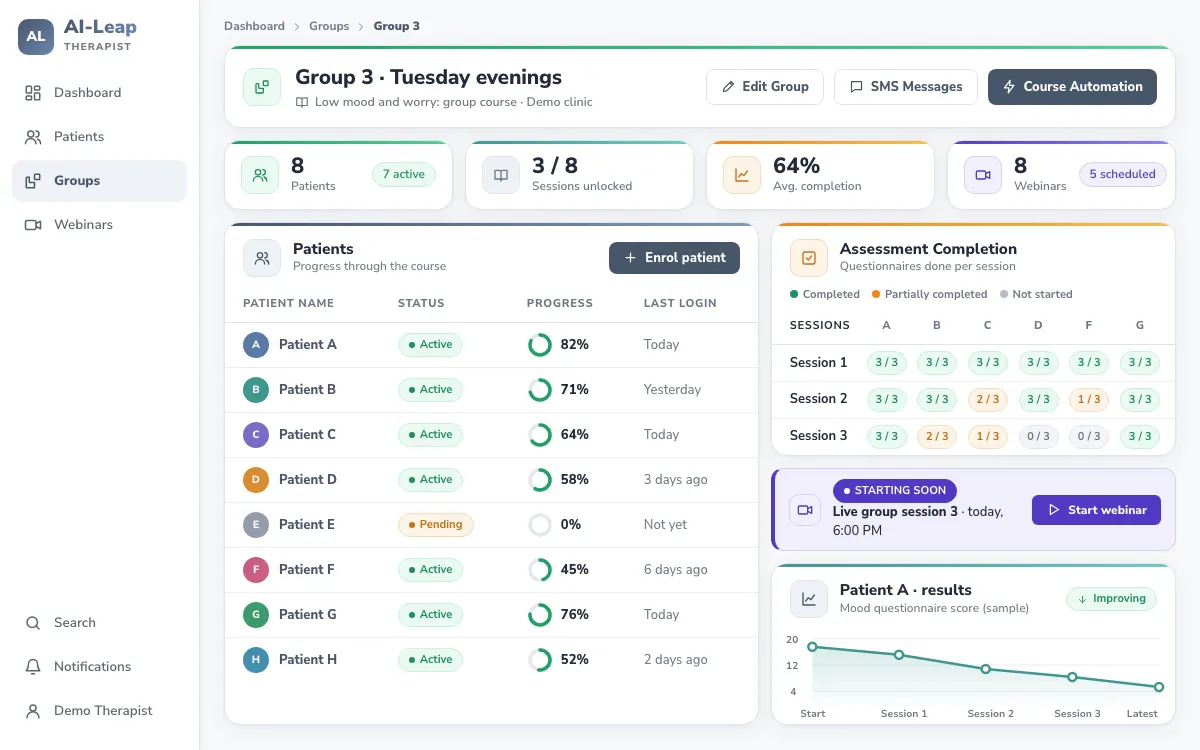Image resolution: width=1200 pixels, height=750 pixels.
Task: Click the Edit Group button
Action: (x=765, y=87)
